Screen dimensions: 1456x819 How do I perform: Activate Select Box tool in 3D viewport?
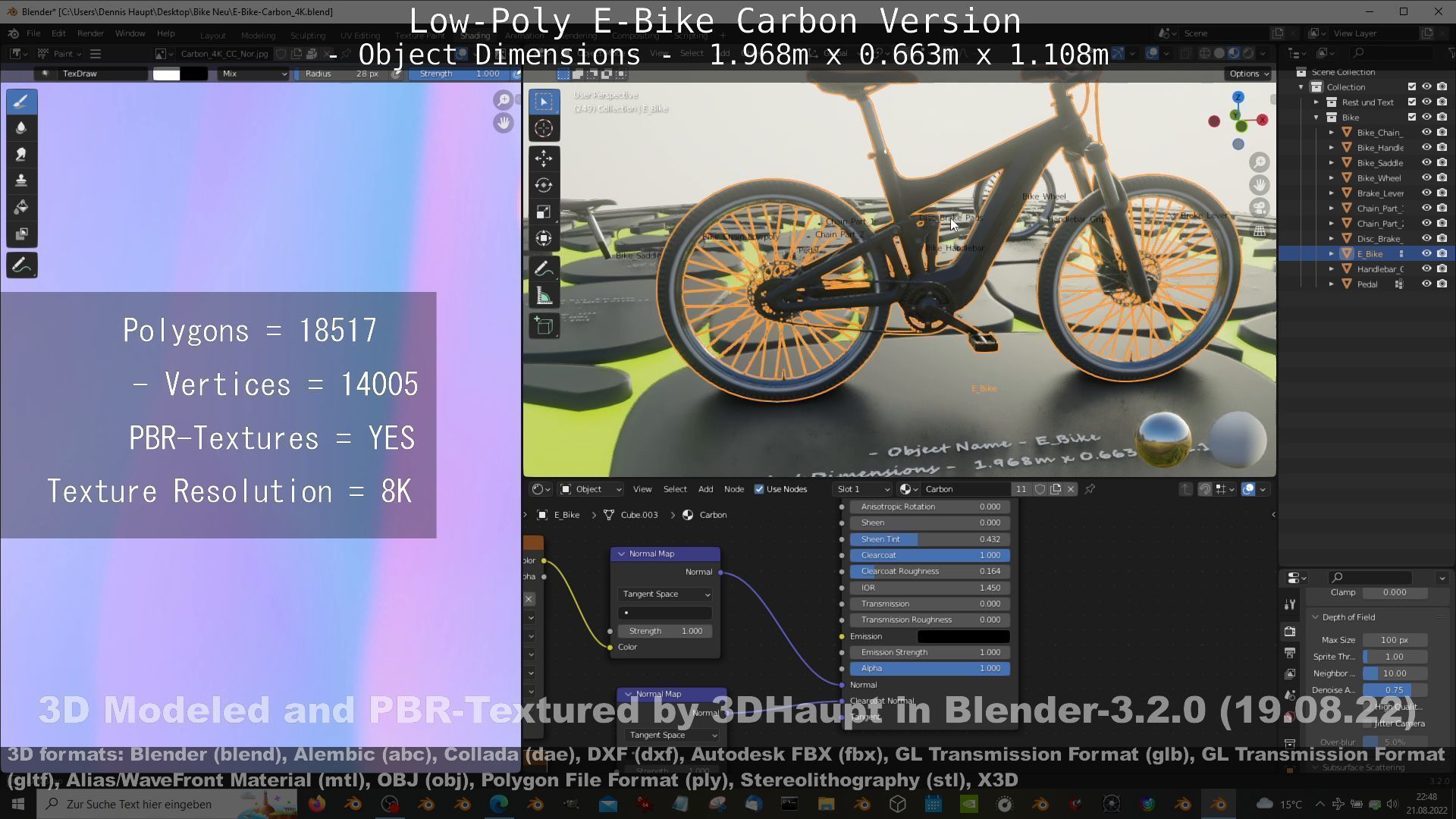pyautogui.click(x=544, y=101)
